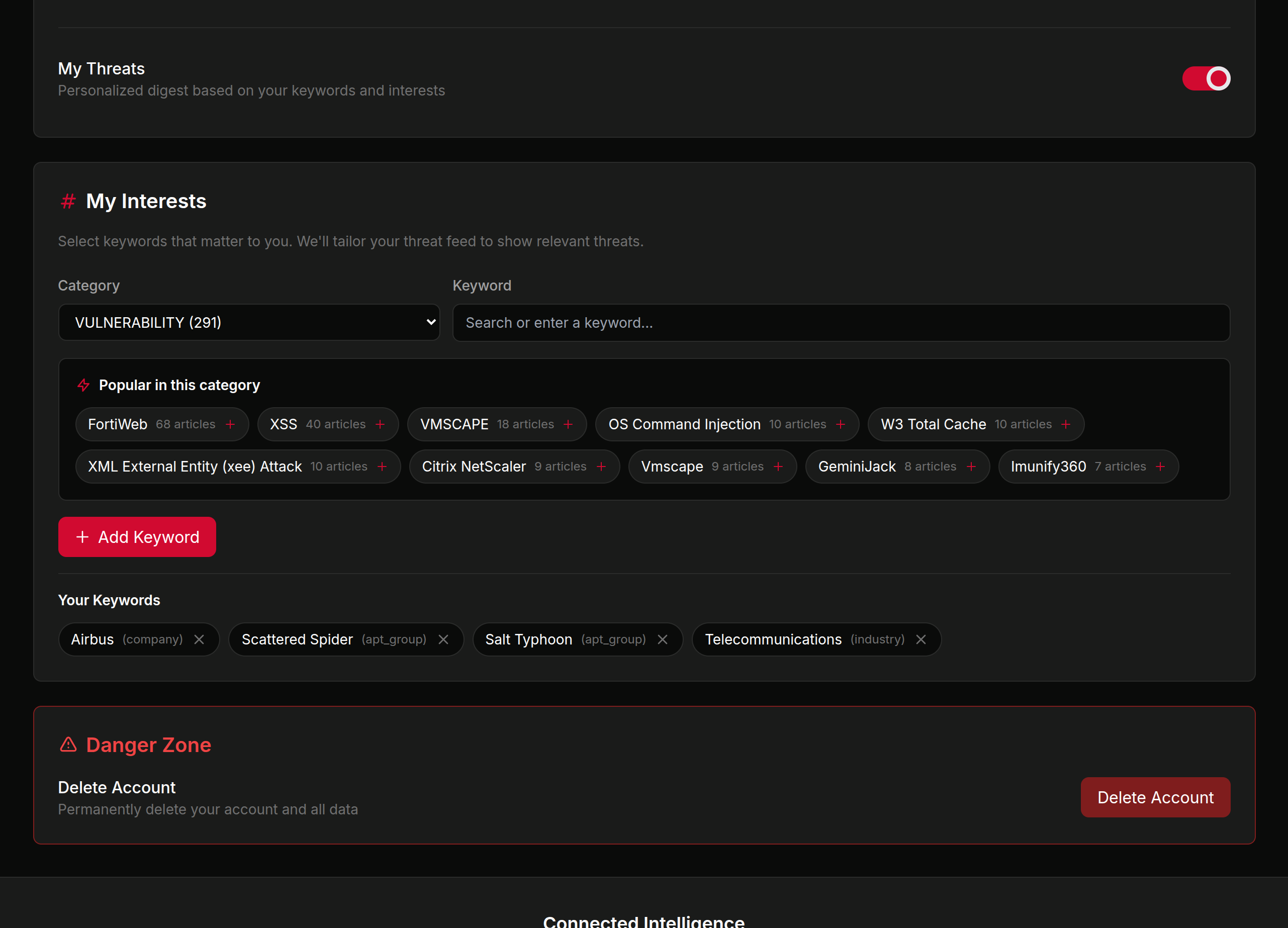Remove the Telecommunications industry keyword

click(x=921, y=639)
